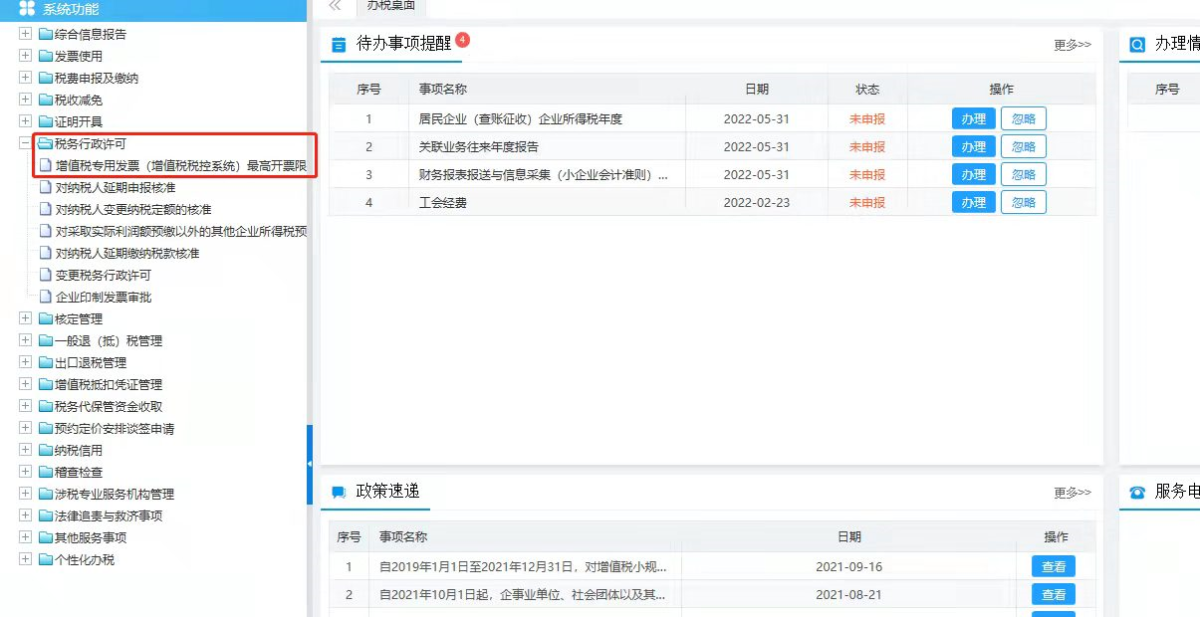1200x617 pixels.
Task: Click the 综合信息报告 folder icon
Action: [x=45, y=34]
